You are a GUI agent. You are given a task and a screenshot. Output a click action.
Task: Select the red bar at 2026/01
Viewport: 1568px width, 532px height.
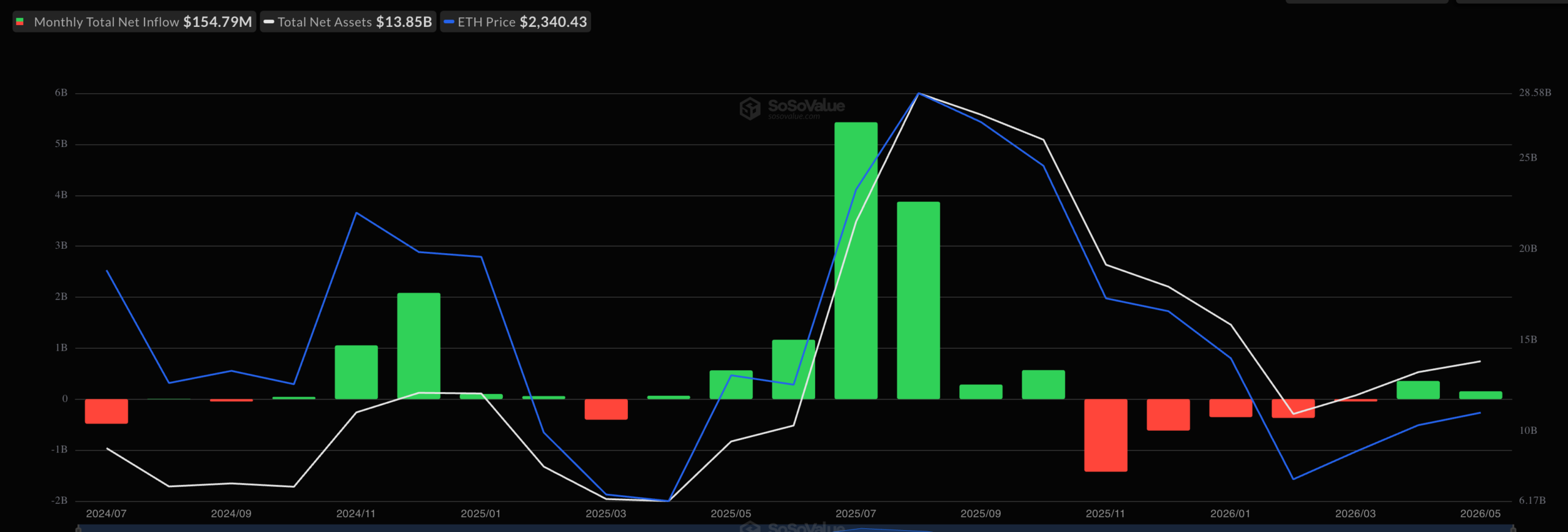1231,408
